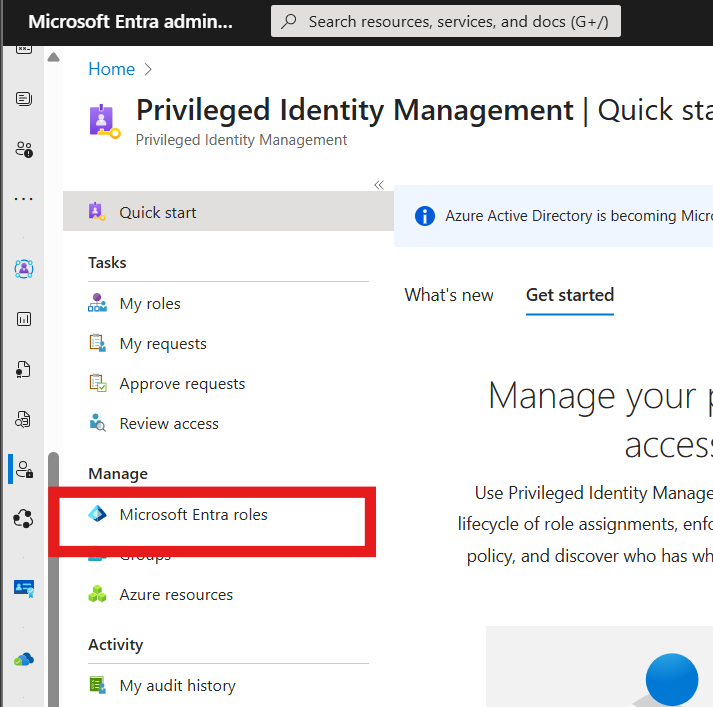The width and height of the screenshot is (713, 707).
Task: Click the chevron after Home breadcrumb
Action: point(148,69)
